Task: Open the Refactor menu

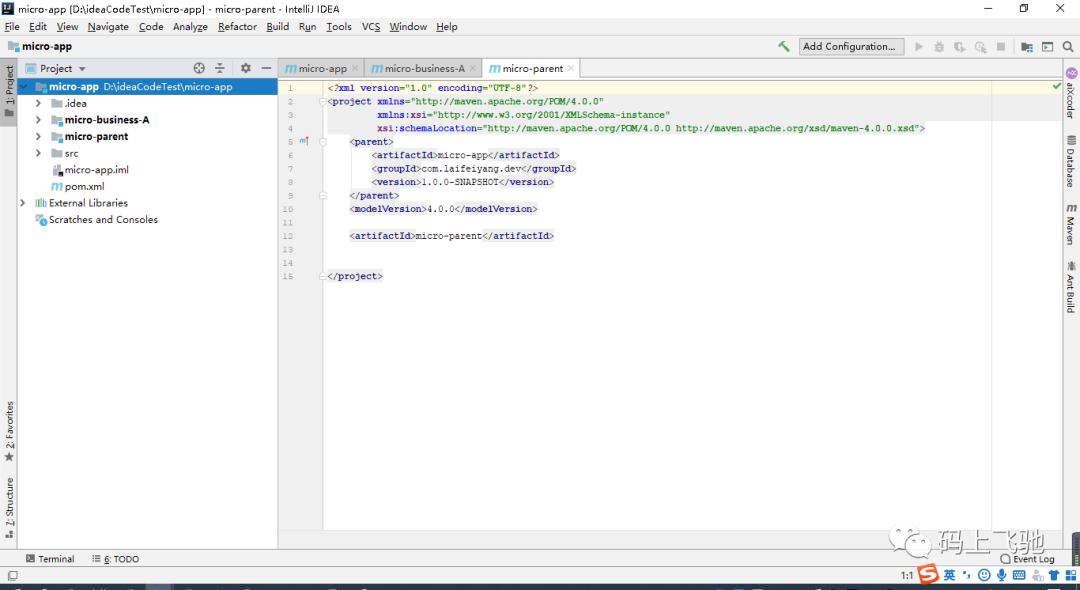Action: 237,27
